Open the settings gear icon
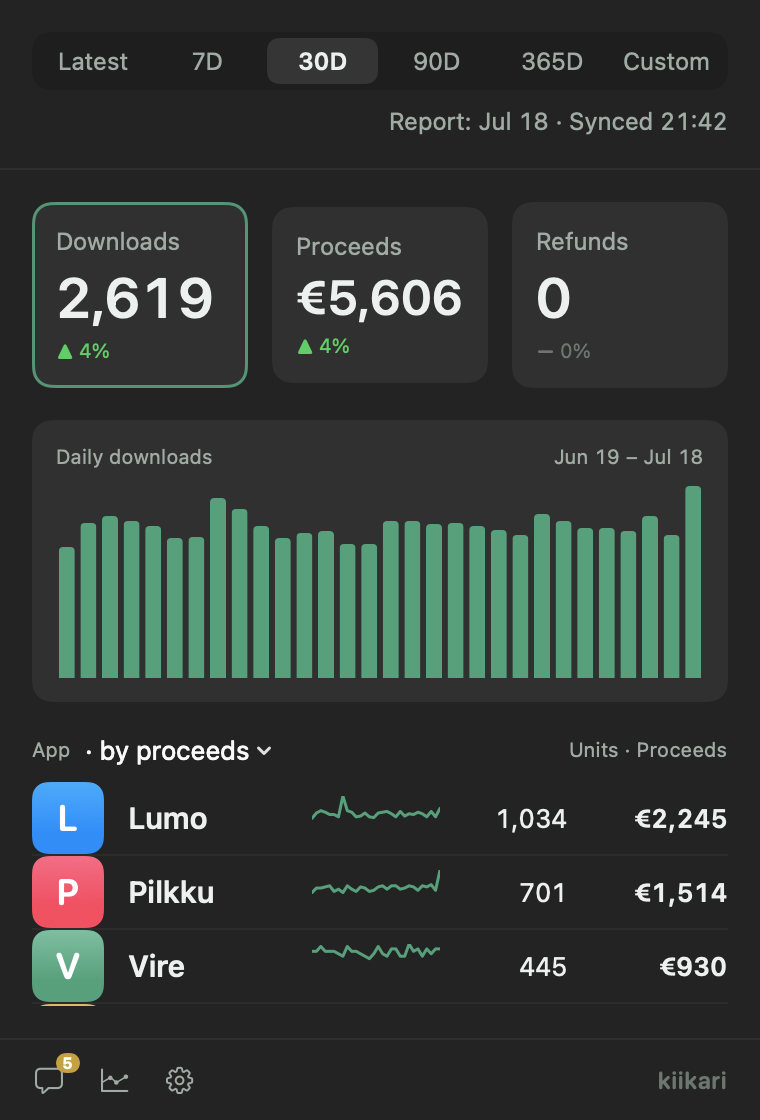 pyautogui.click(x=179, y=1080)
